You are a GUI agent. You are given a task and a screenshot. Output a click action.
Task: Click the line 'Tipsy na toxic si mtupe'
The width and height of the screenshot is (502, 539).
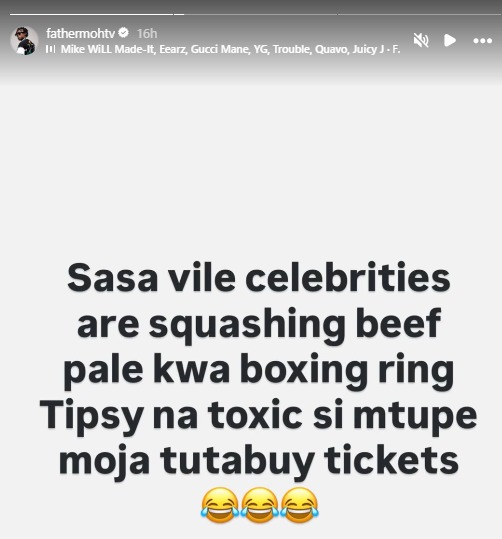coord(258,415)
